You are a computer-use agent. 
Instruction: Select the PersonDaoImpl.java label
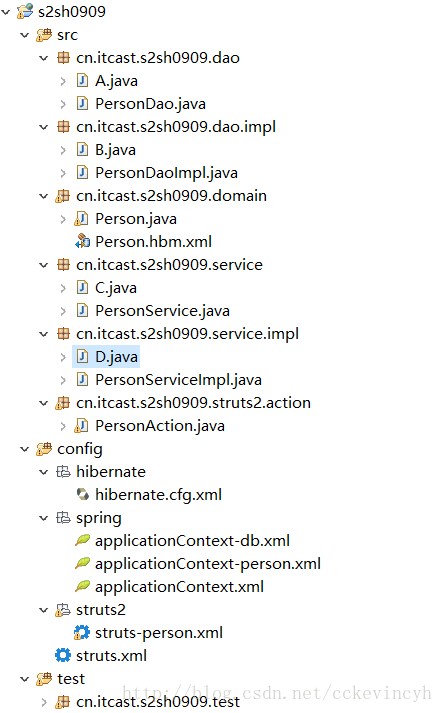[x=166, y=173]
